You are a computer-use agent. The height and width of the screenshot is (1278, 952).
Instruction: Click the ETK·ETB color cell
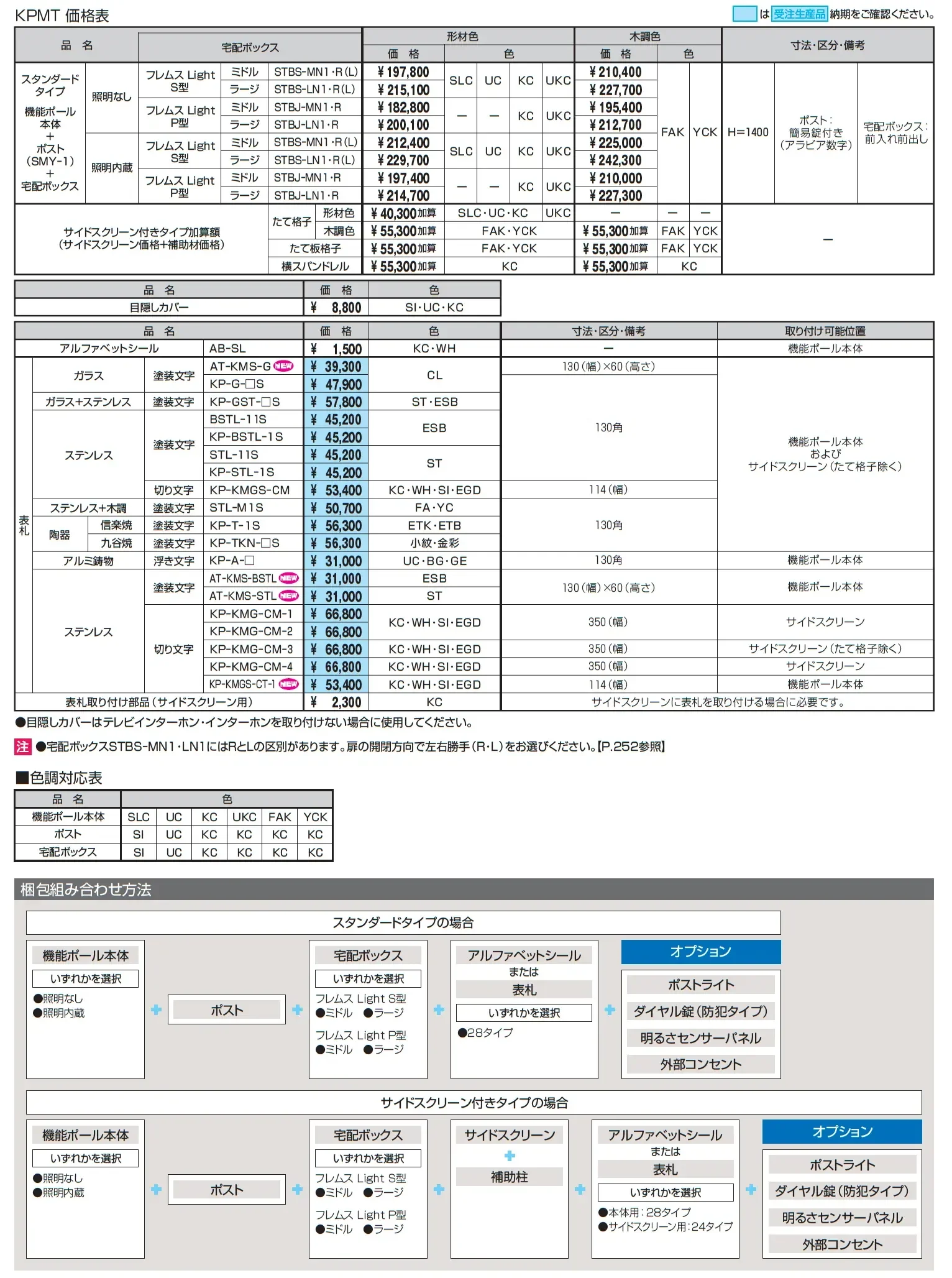434,525
